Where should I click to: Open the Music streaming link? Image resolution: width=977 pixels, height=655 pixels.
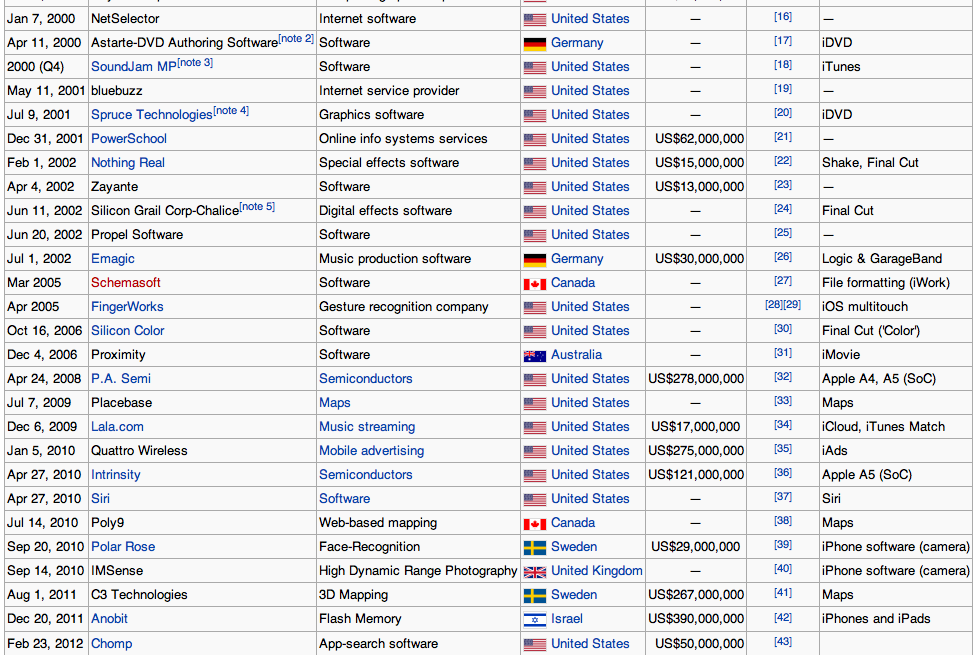(367, 426)
